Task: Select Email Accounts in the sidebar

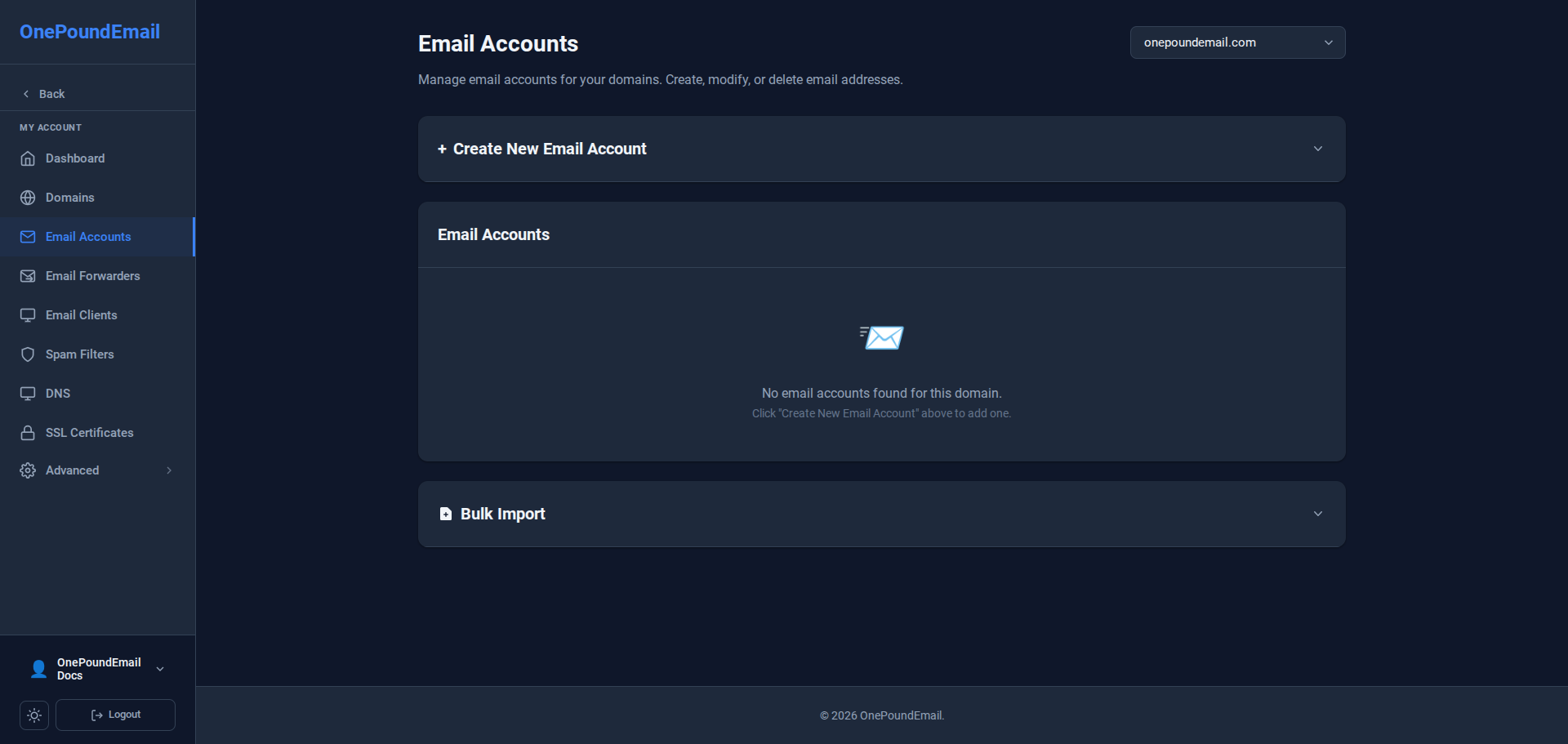Action: coord(88,237)
